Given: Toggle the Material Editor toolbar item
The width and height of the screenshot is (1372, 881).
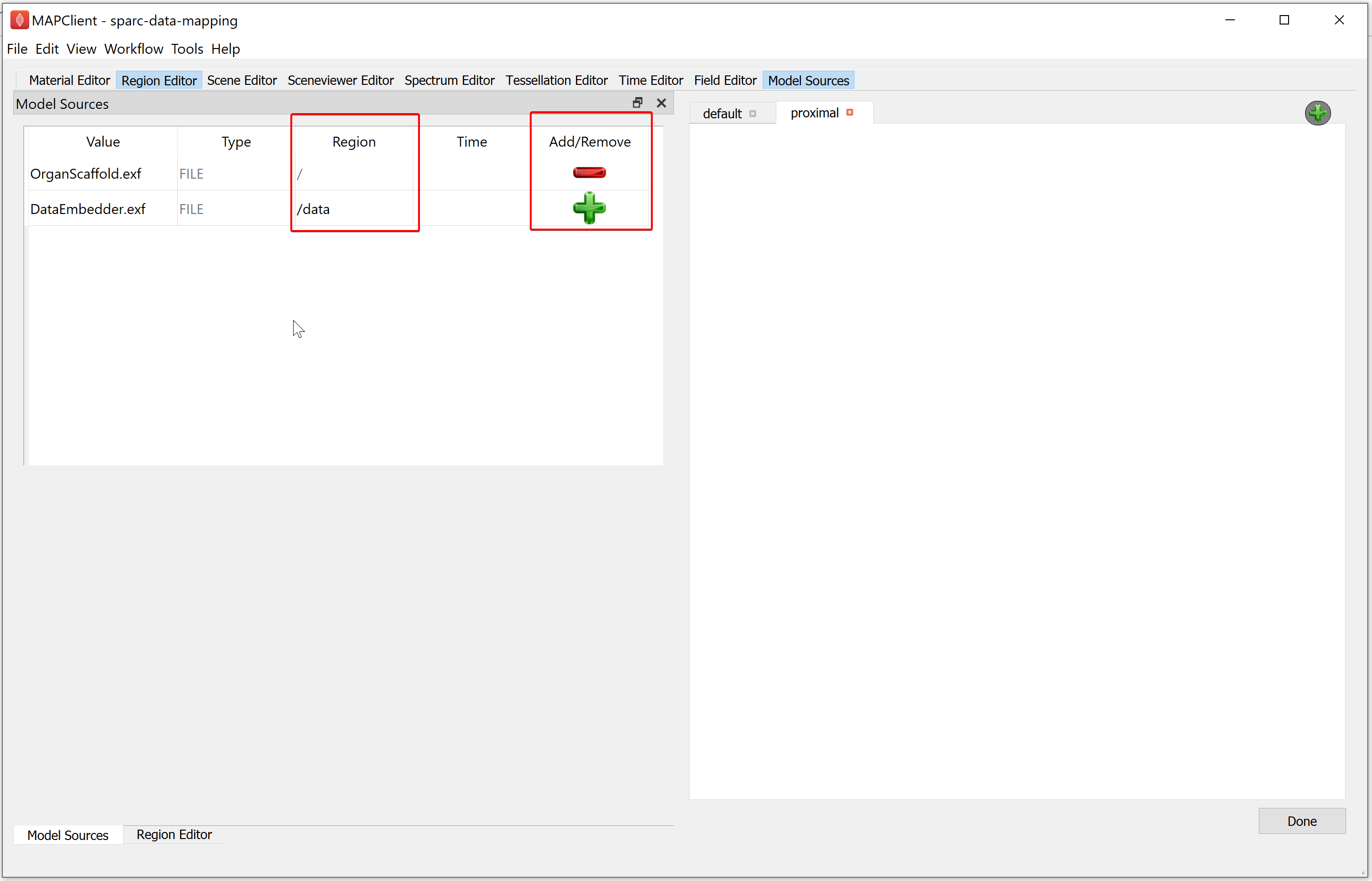Looking at the screenshot, I should click(x=69, y=80).
